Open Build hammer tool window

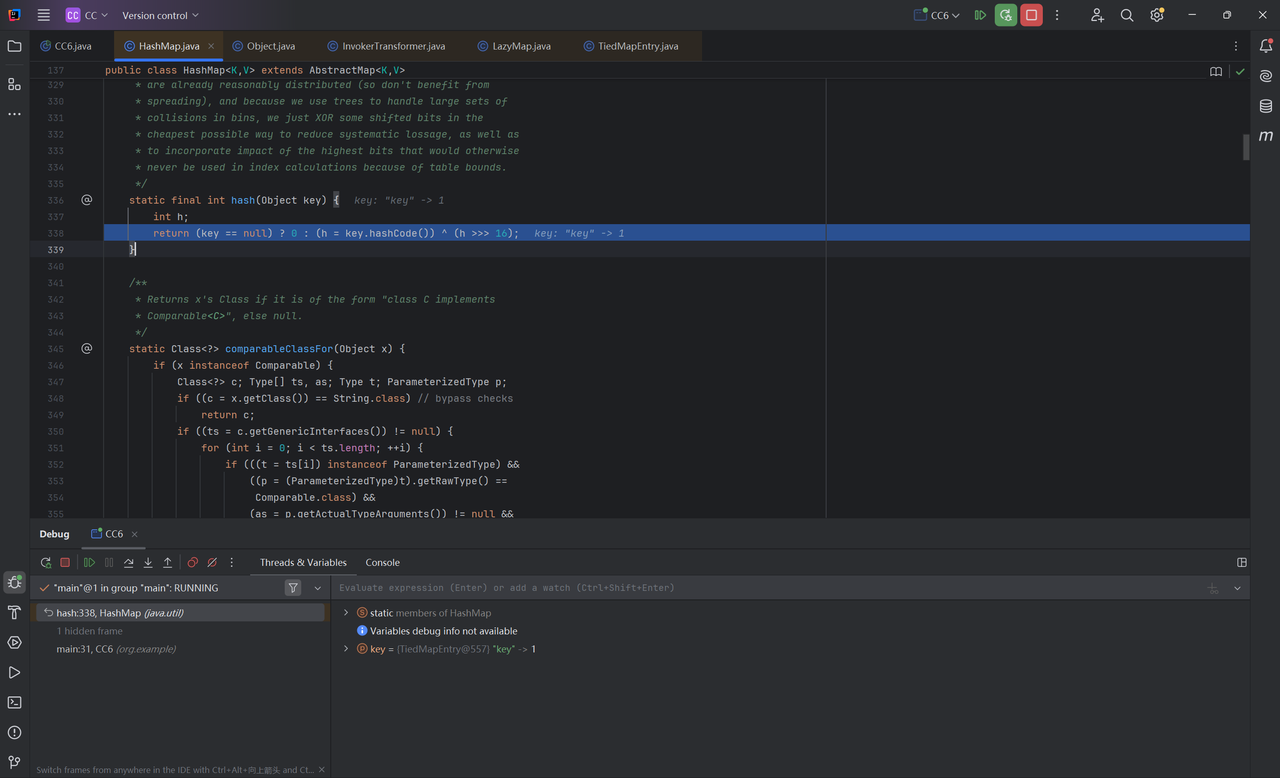pyautogui.click(x=14, y=612)
